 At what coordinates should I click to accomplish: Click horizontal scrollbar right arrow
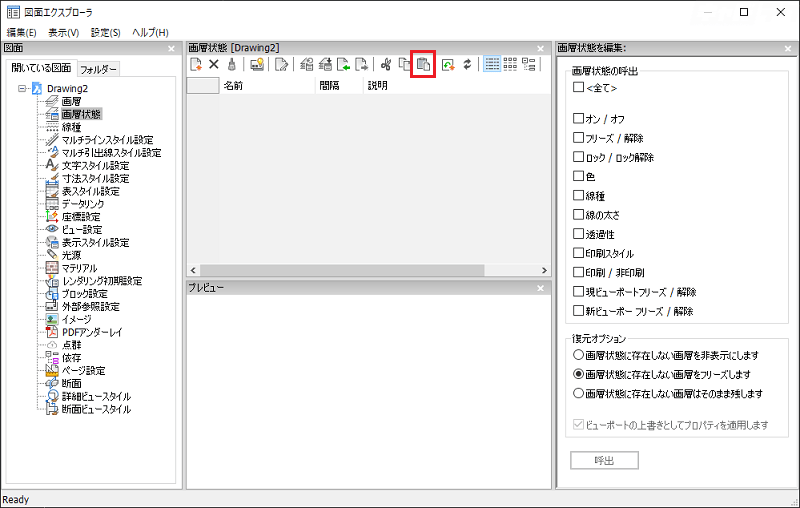point(544,270)
